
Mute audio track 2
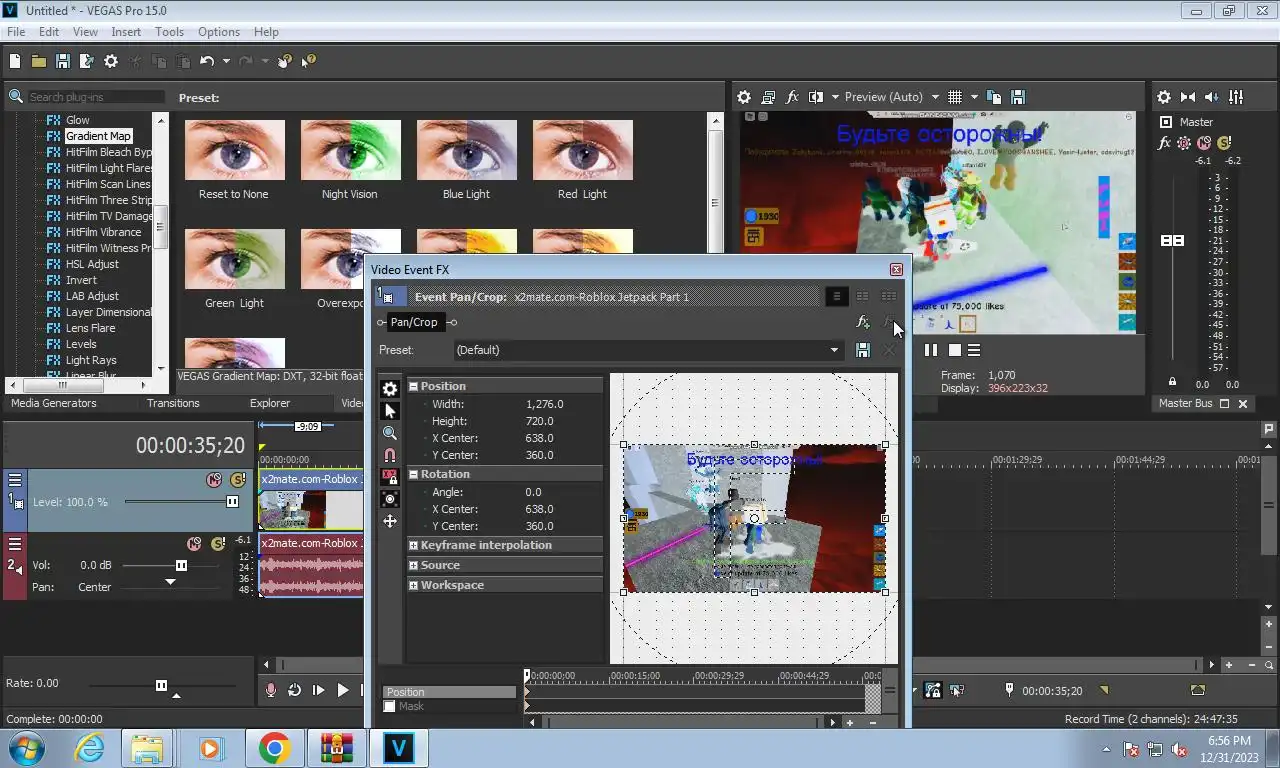coord(195,544)
